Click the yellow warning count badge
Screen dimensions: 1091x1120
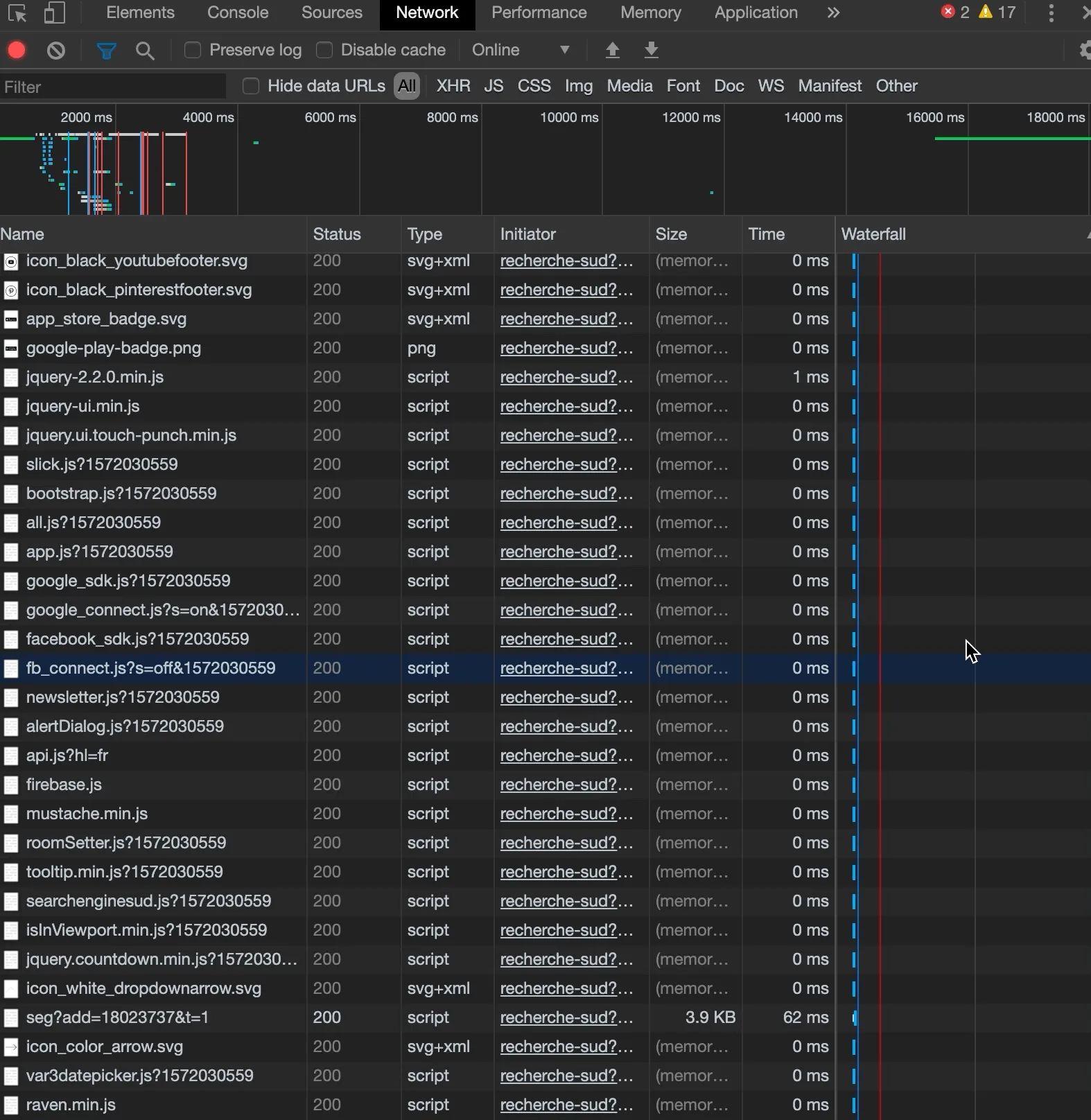[x=997, y=12]
